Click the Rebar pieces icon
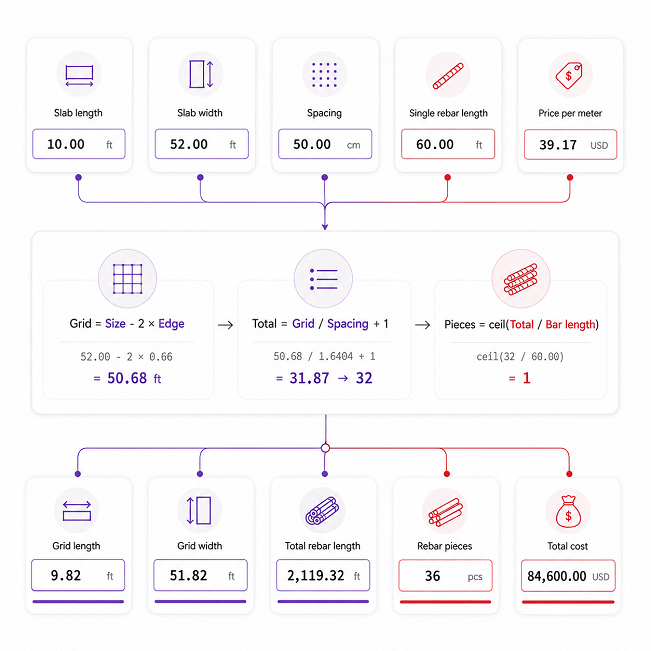The width and height of the screenshot is (651, 651). point(445,512)
